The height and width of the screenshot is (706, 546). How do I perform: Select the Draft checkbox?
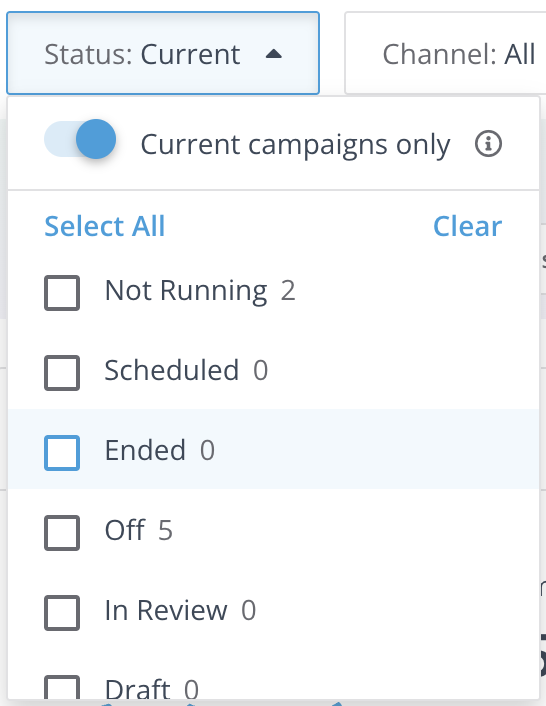pyautogui.click(x=62, y=688)
